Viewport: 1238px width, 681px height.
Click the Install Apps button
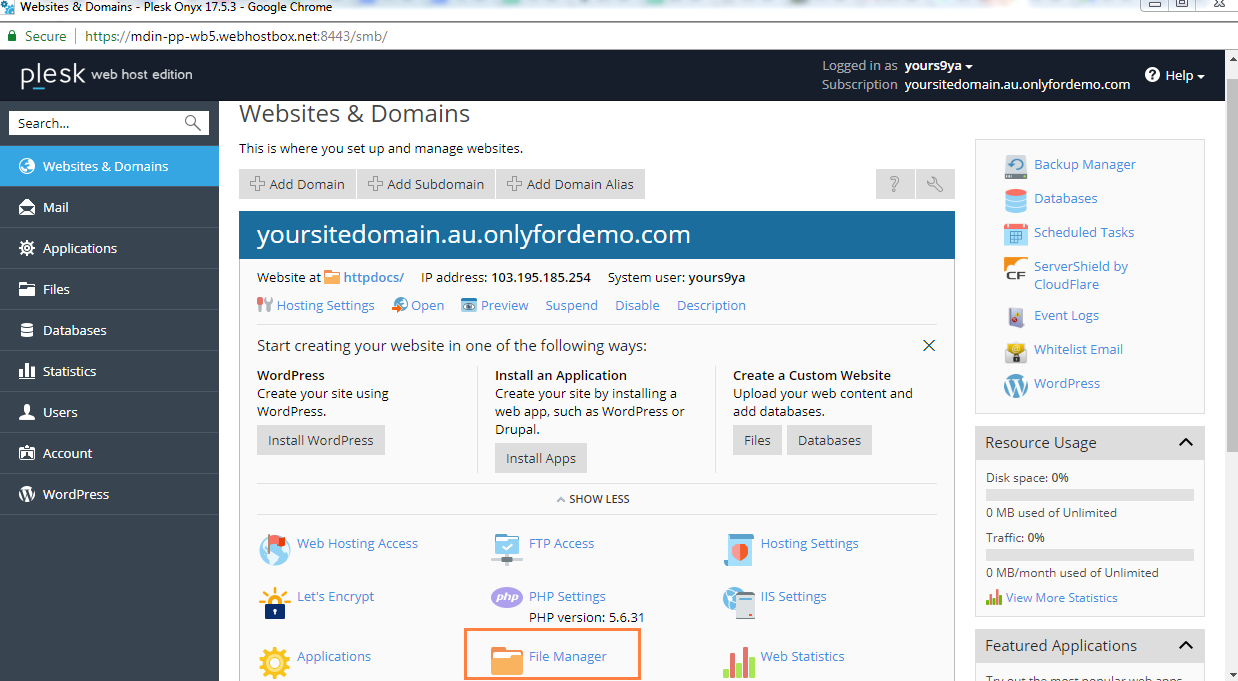click(x=541, y=458)
